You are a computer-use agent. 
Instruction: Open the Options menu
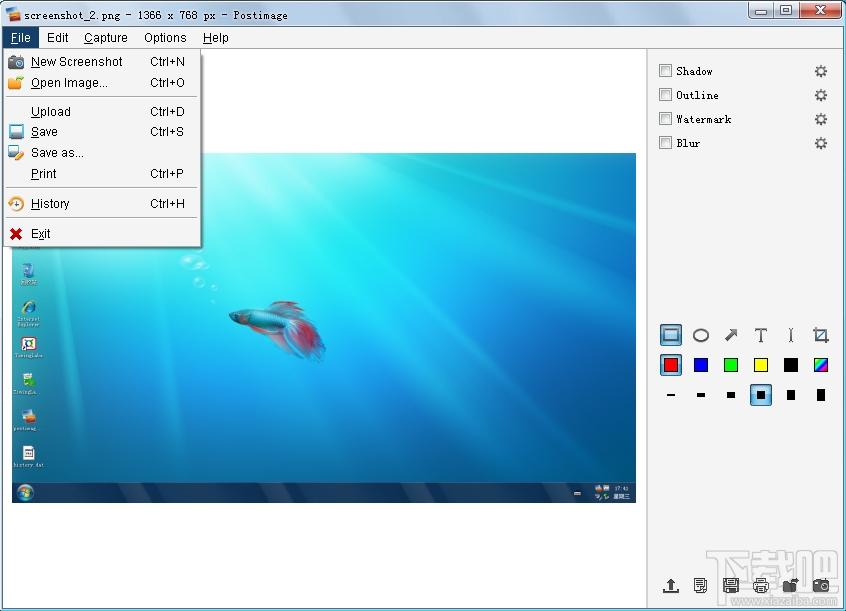[165, 38]
